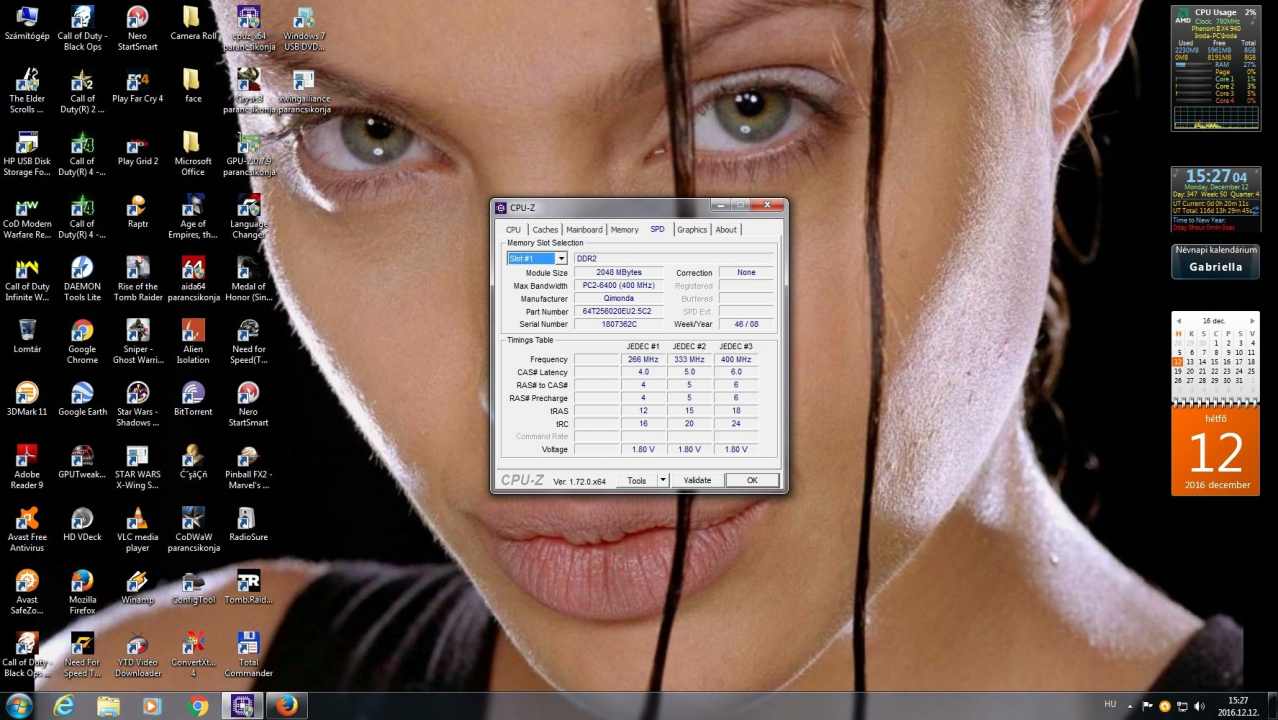Open the face folder
1278x720 pixels.
pyautogui.click(x=193, y=86)
